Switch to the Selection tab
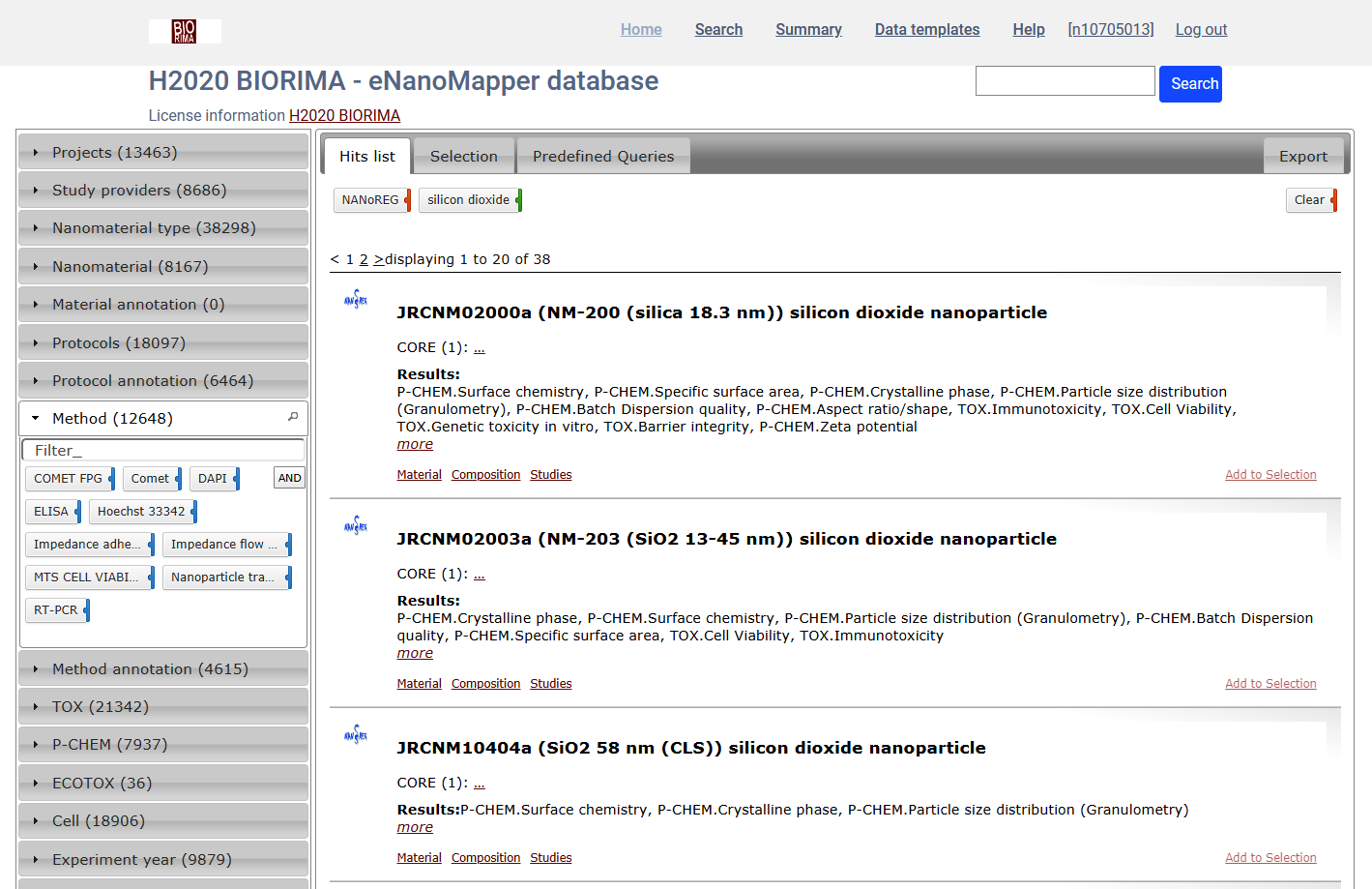The width and height of the screenshot is (1372, 889). (x=463, y=157)
